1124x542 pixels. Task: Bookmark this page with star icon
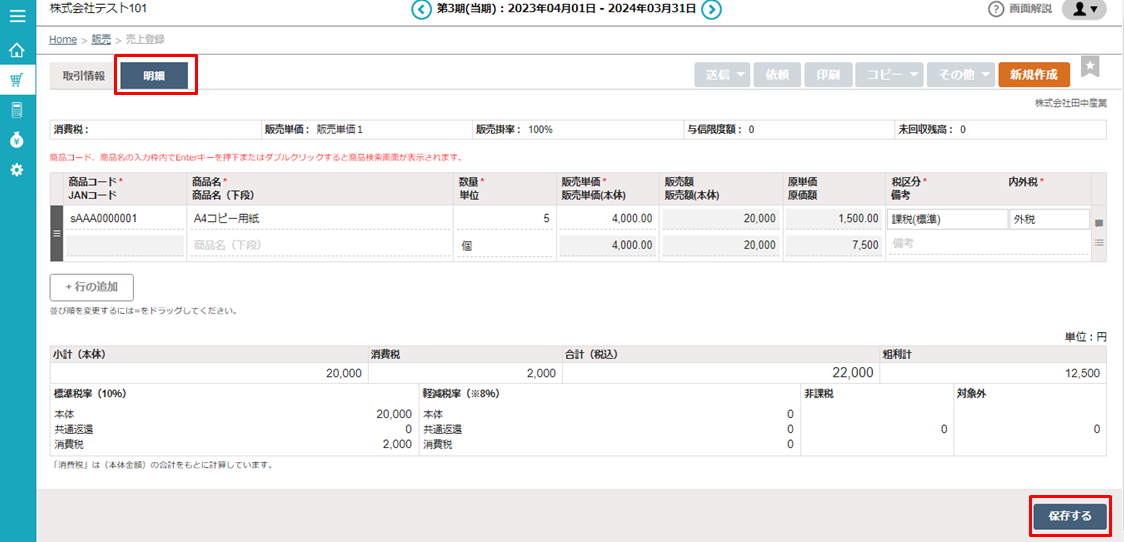pos(1090,67)
